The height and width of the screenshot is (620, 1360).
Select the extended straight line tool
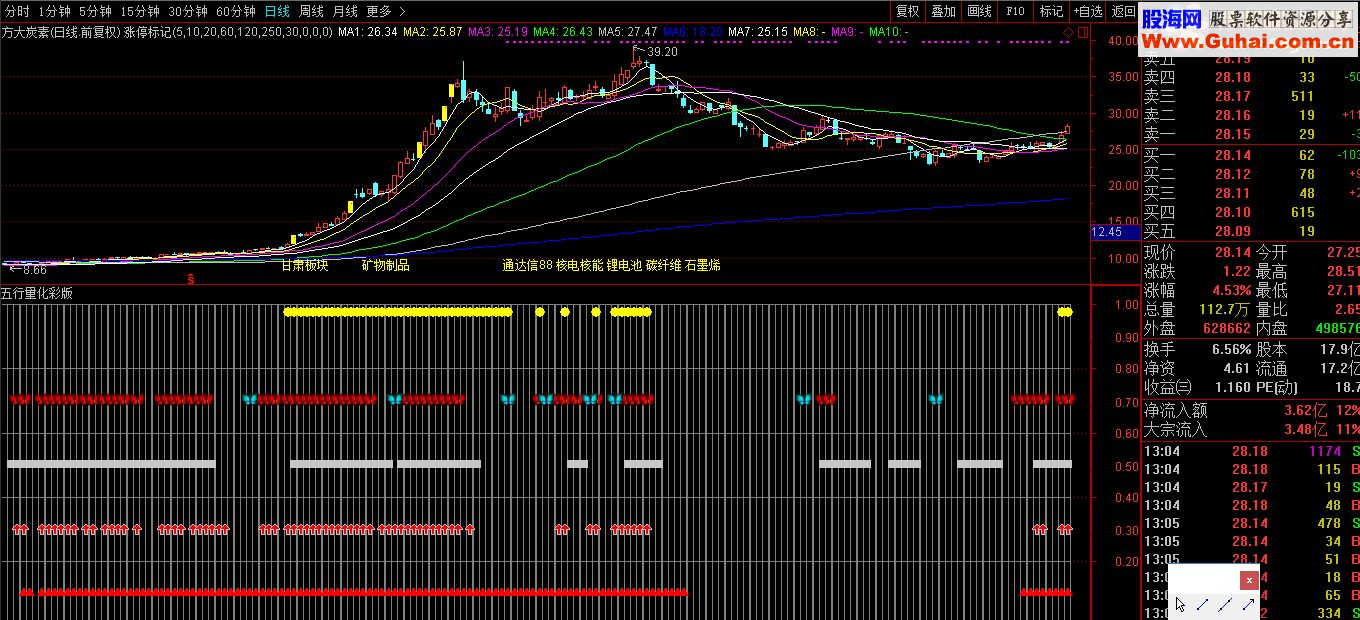click(1225, 604)
